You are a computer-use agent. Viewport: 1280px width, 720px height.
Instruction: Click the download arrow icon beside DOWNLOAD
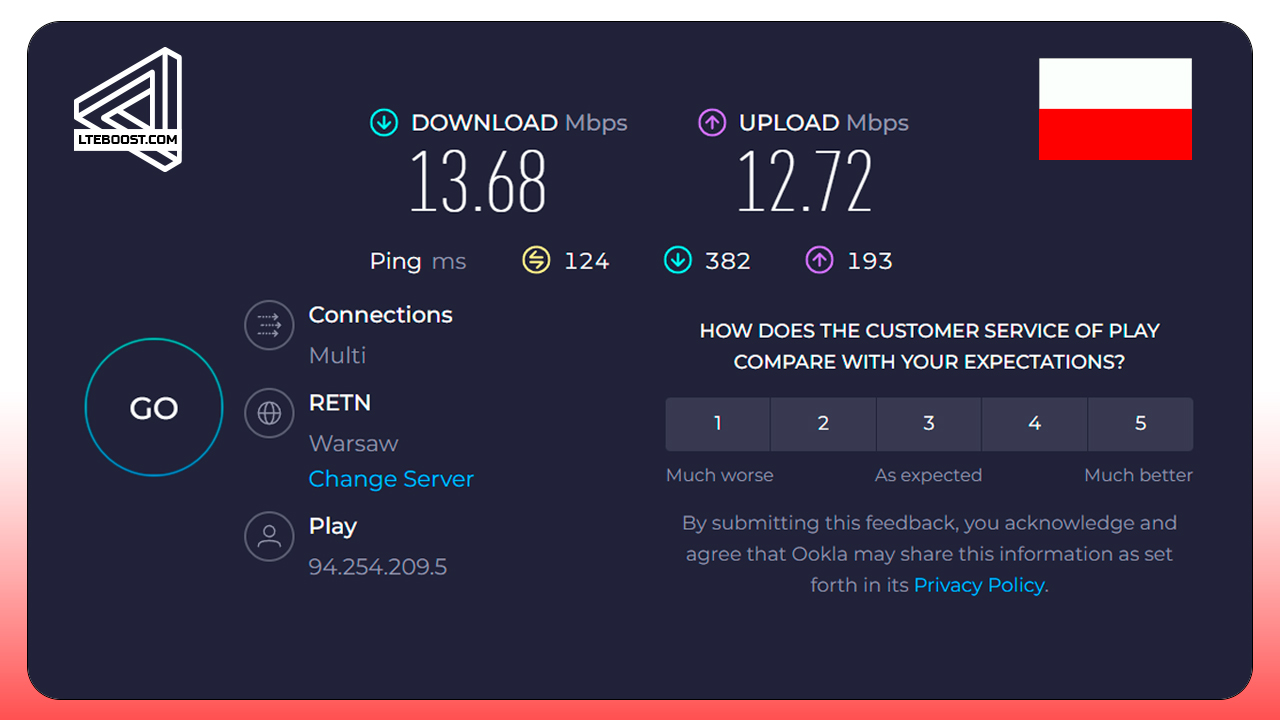(x=384, y=123)
